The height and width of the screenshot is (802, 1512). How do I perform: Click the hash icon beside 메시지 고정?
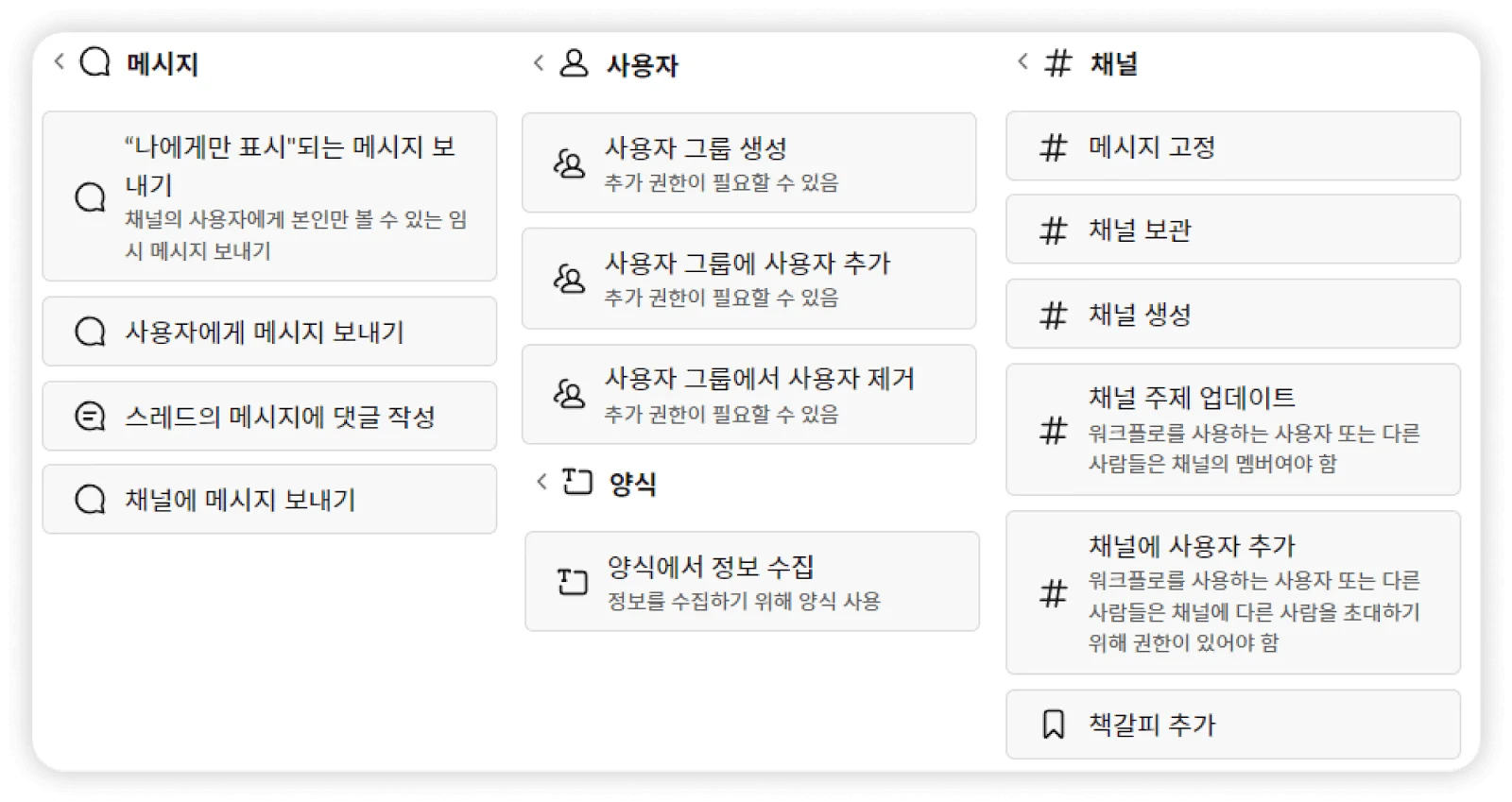pyautogui.click(x=1053, y=147)
